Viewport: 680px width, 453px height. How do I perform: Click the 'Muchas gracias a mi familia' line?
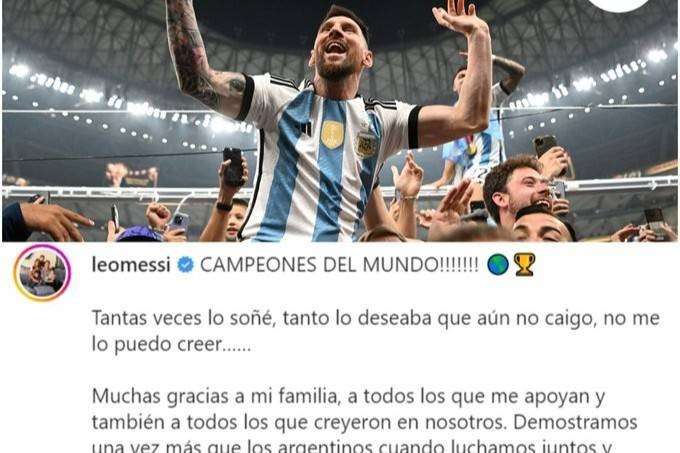click(348, 397)
